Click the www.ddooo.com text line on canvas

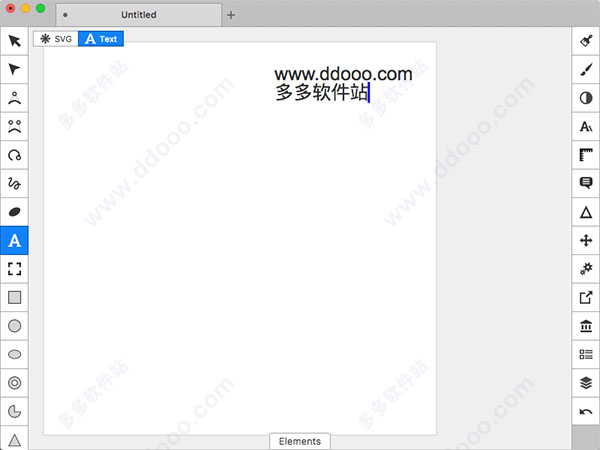[343, 74]
